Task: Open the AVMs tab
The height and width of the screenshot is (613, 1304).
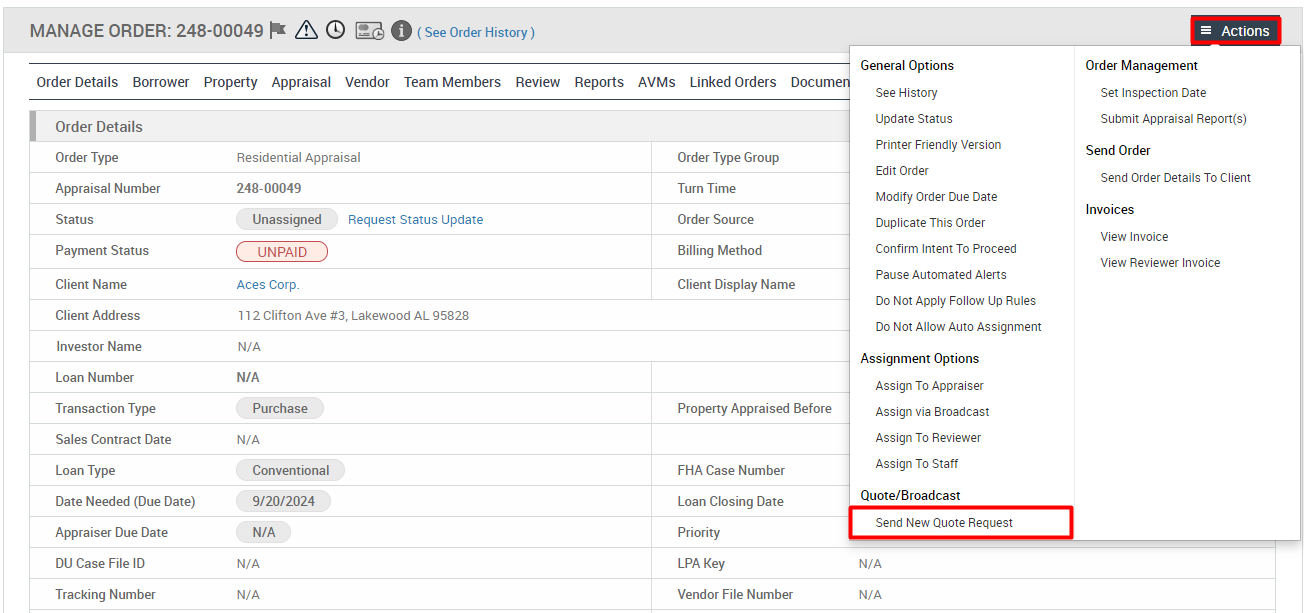Action: pyautogui.click(x=657, y=82)
